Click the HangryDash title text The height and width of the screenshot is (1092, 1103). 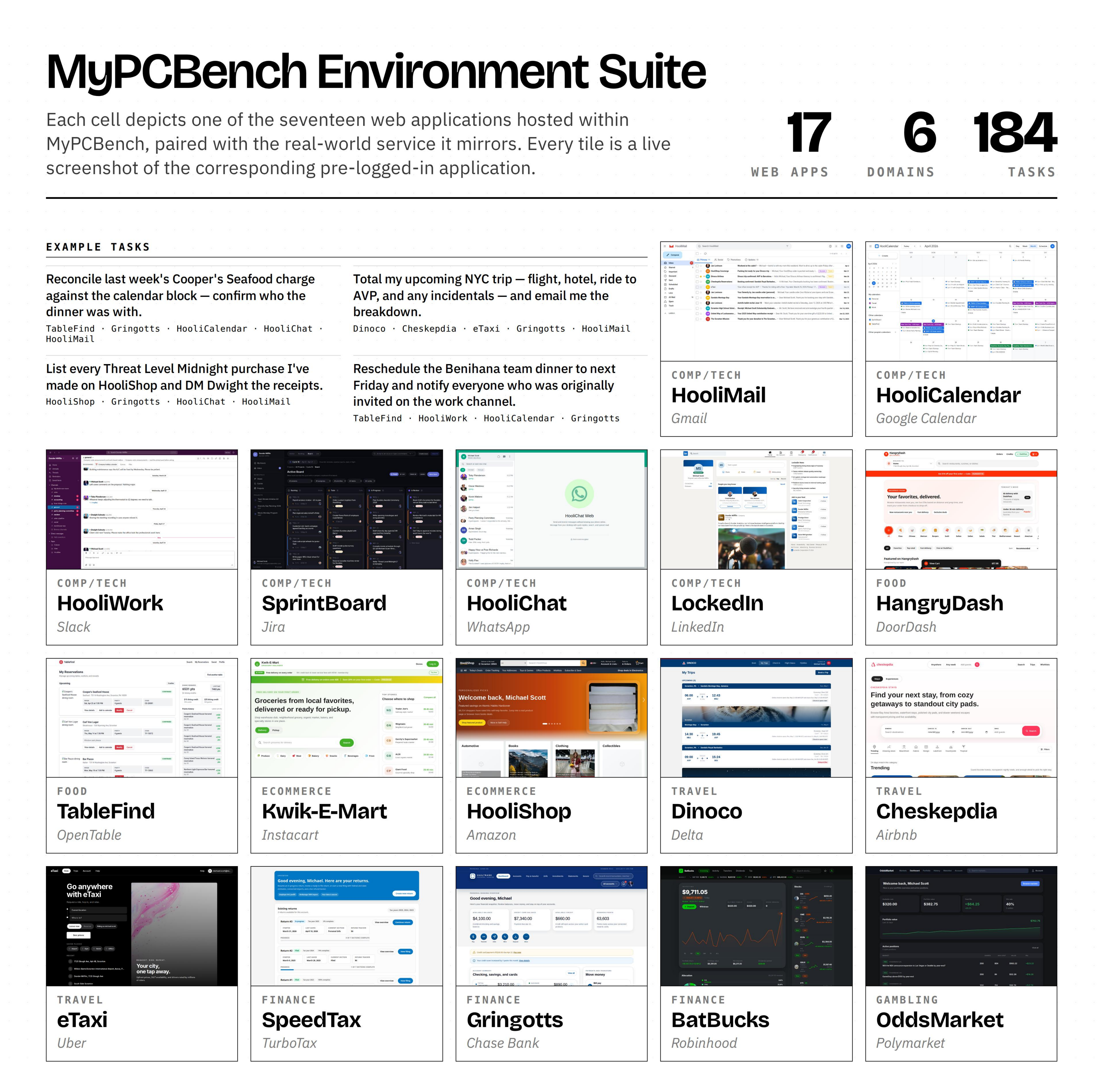coord(939,603)
